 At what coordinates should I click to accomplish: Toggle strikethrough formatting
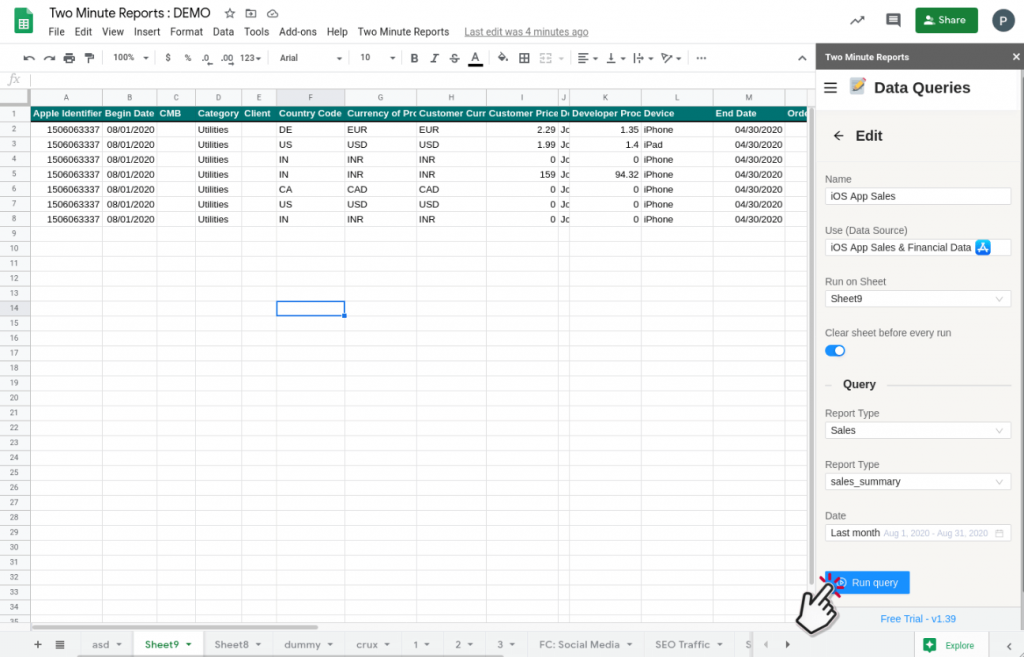pyautogui.click(x=455, y=58)
